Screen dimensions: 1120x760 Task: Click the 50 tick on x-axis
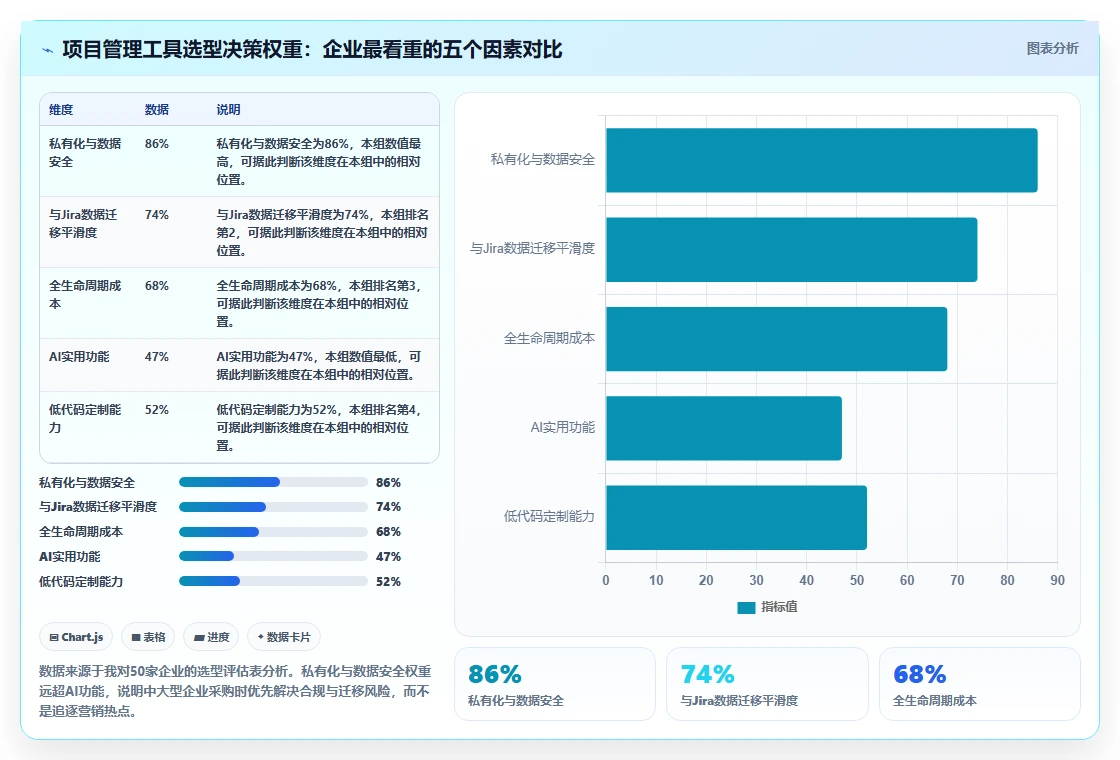click(856, 580)
